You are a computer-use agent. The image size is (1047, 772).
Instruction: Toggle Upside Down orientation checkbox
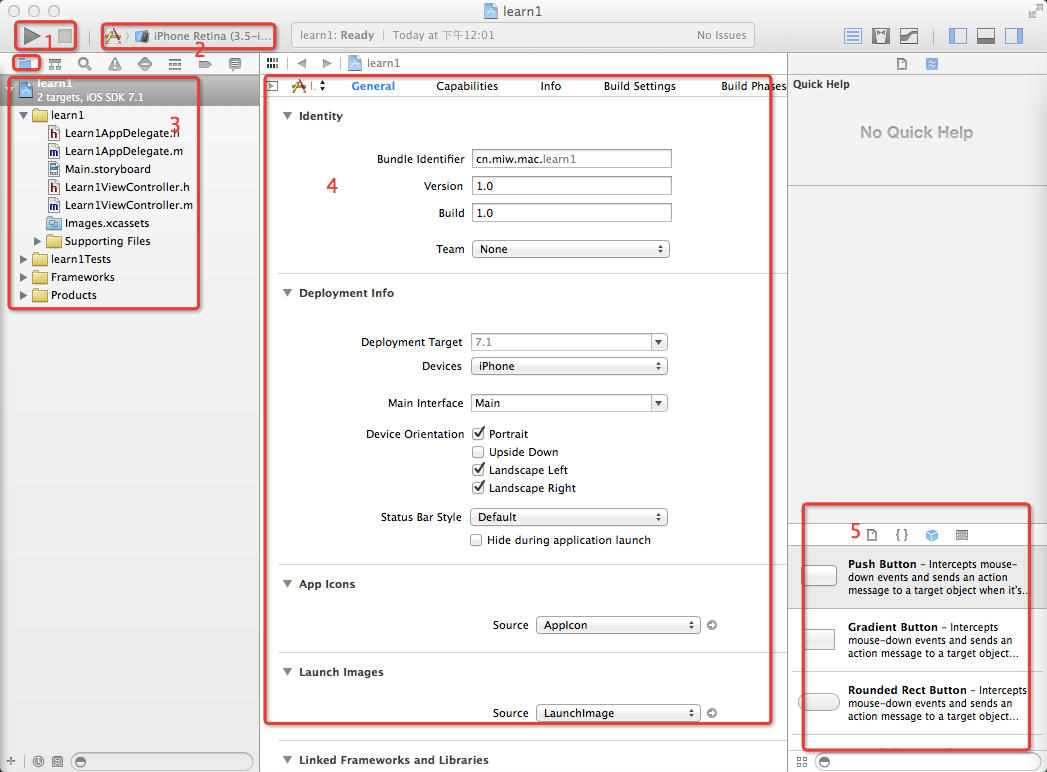click(478, 452)
